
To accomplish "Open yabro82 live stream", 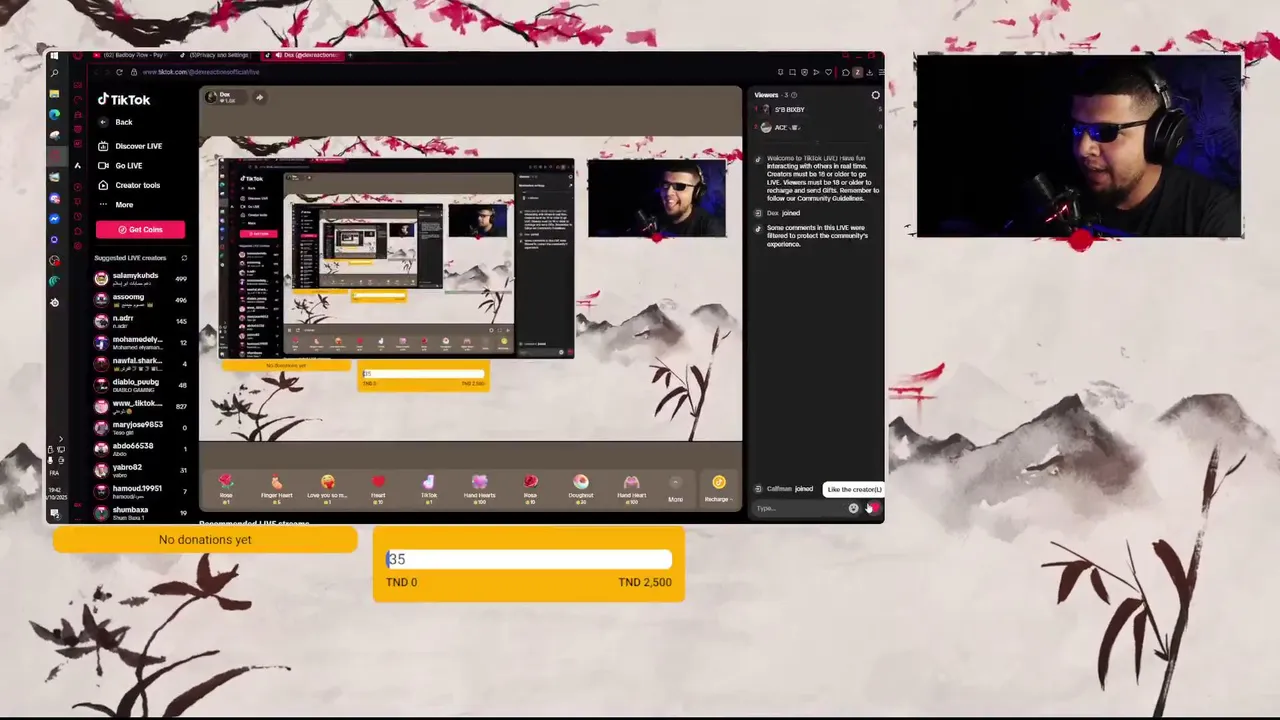I will (x=141, y=470).
